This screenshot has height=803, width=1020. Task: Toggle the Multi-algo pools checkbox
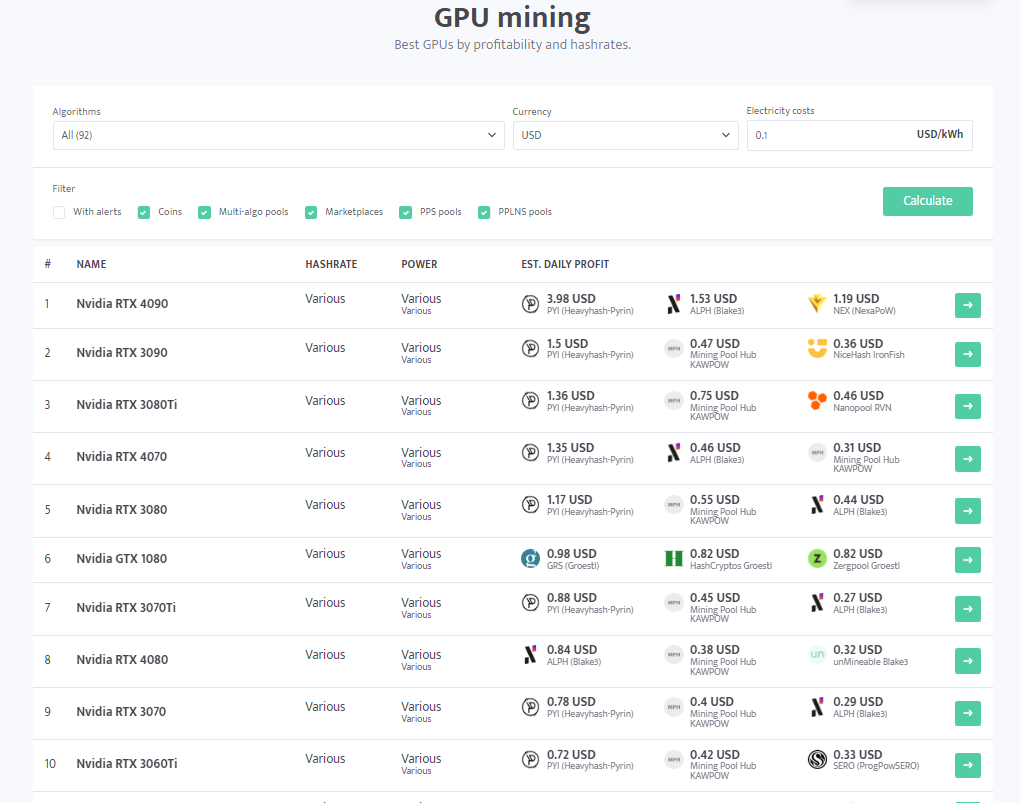point(204,212)
